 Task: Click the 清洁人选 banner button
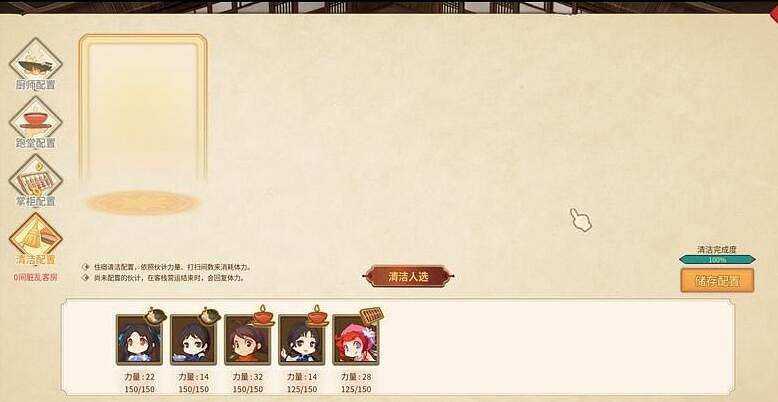[408, 276]
